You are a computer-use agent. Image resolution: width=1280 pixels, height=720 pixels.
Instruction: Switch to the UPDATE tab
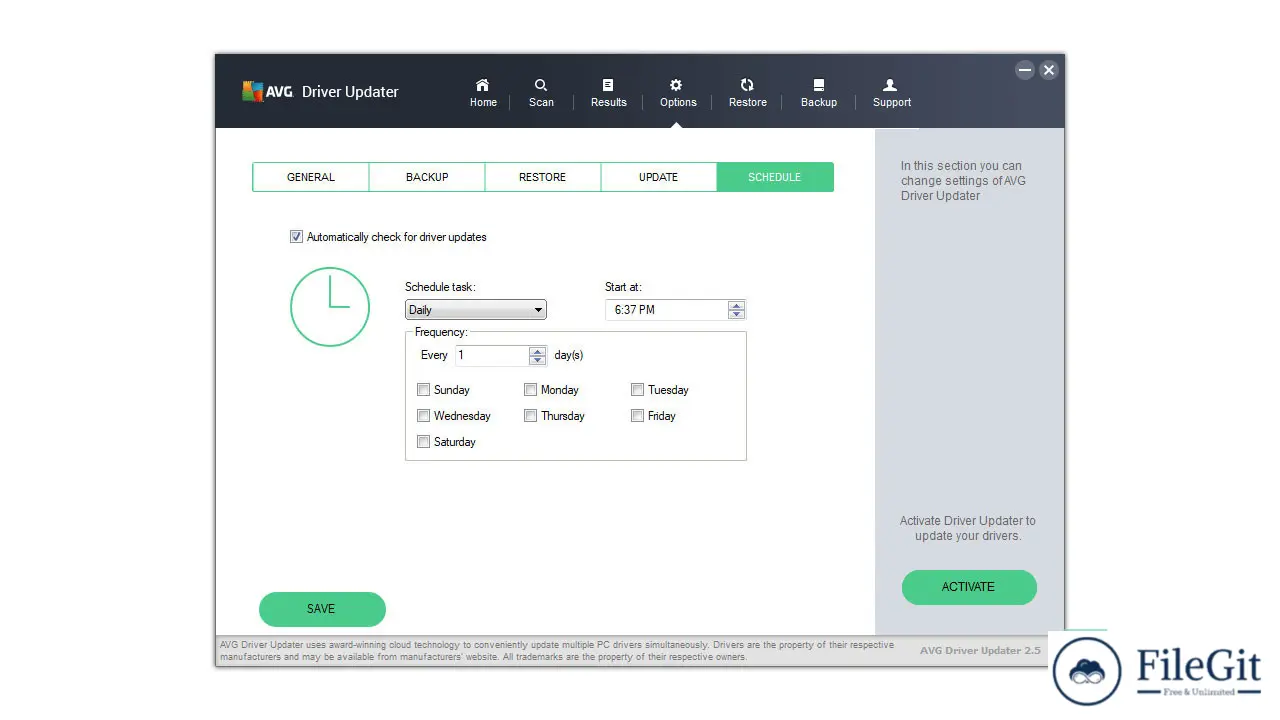(x=659, y=177)
